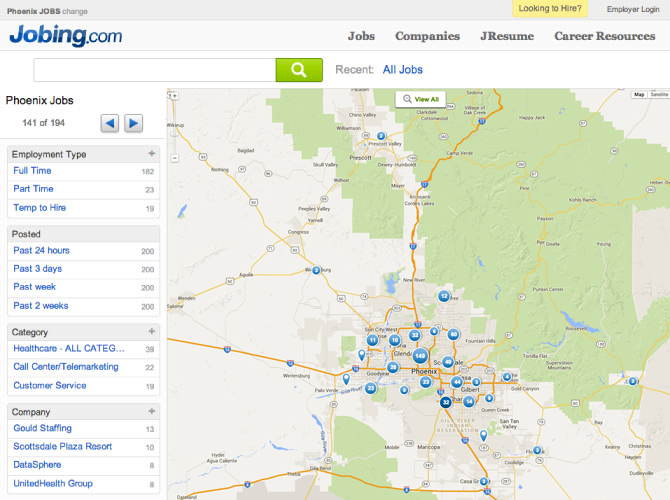Screen dimensions: 670x500
Task: Select the dark blue 32 jobs marker
Action: [446, 402]
